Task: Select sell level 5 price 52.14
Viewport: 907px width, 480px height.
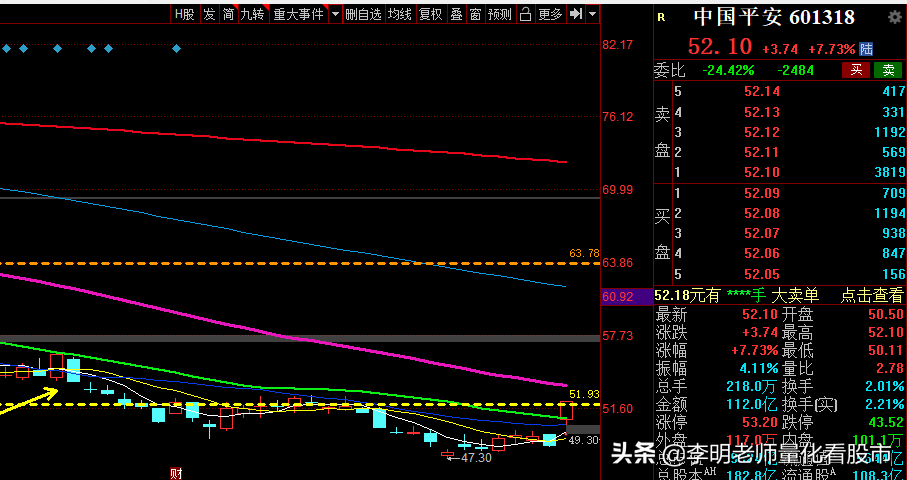Action: pyautogui.click(x=762, y=91)
